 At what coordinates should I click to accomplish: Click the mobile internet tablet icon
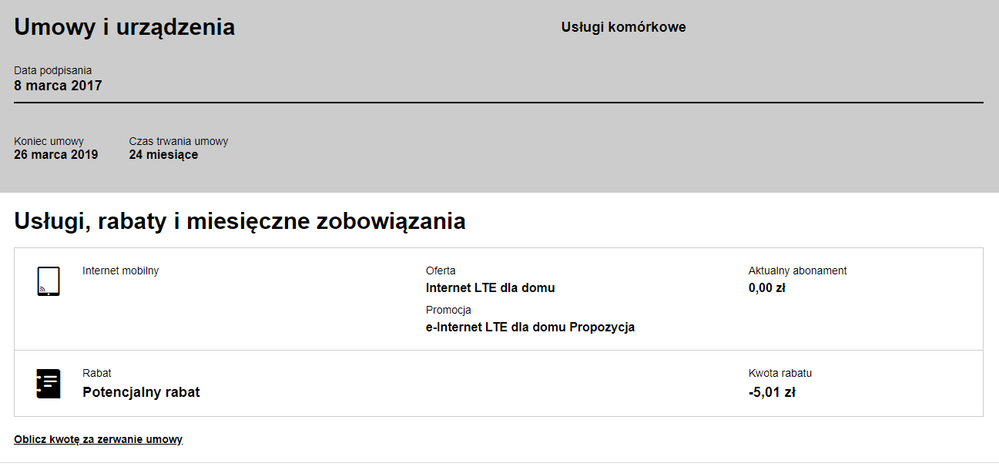tap(48, 282)
